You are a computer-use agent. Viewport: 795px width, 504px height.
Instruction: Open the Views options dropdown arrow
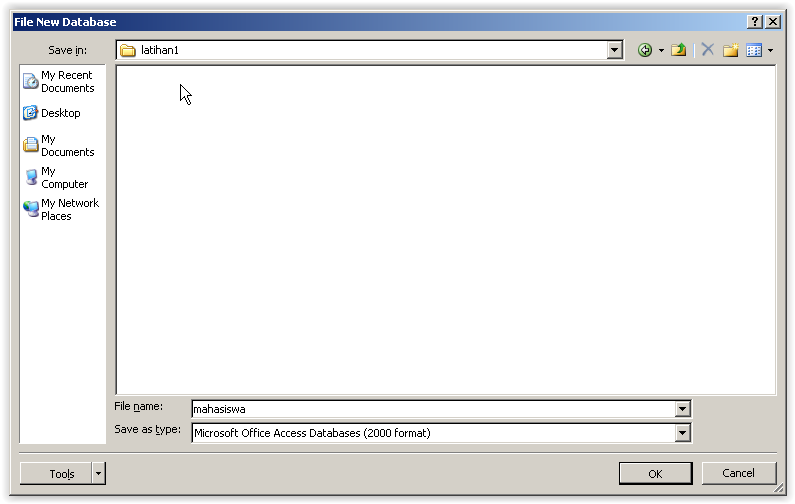point(770,50)
